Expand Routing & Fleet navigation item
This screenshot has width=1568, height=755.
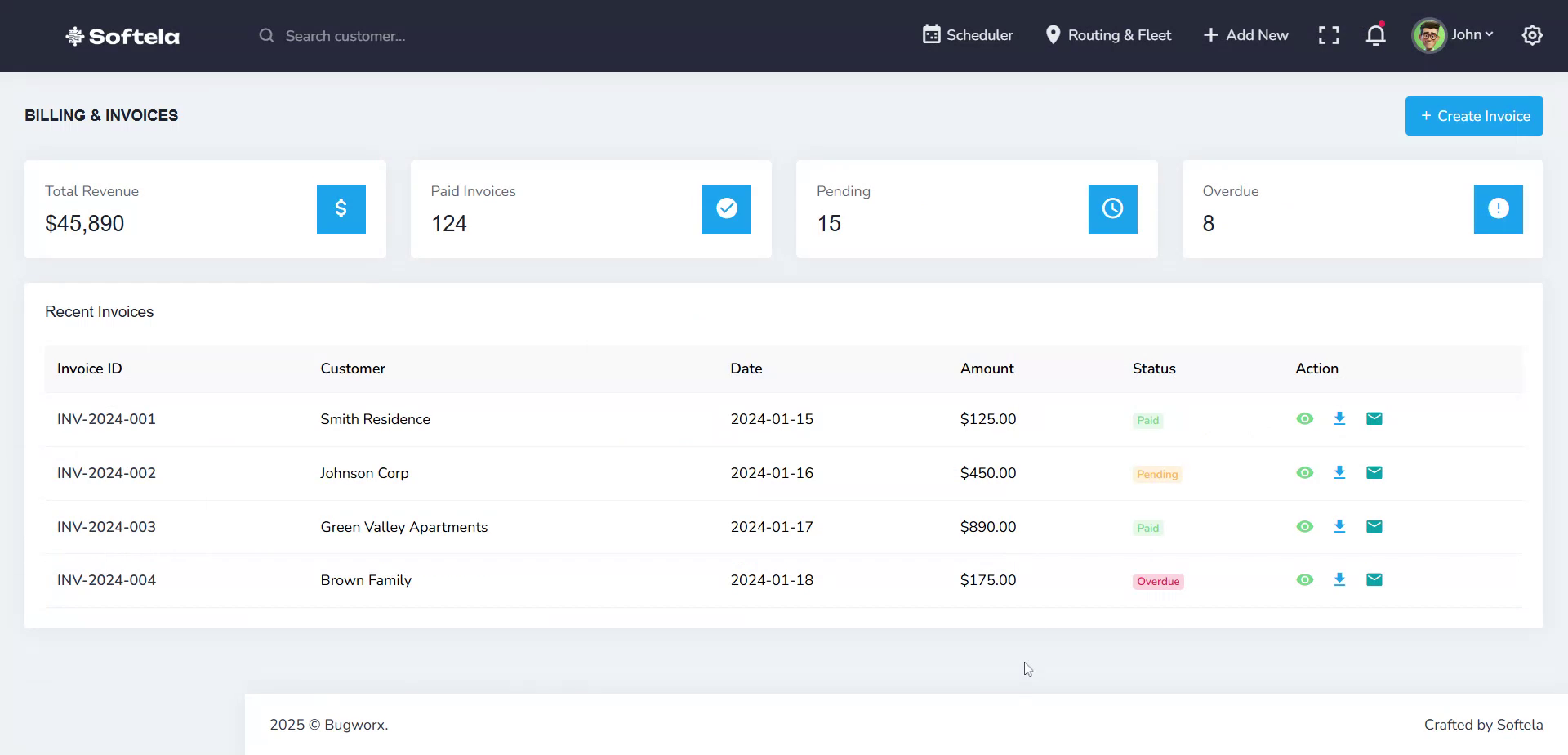pyautogui.click(x=1108, y=35)
